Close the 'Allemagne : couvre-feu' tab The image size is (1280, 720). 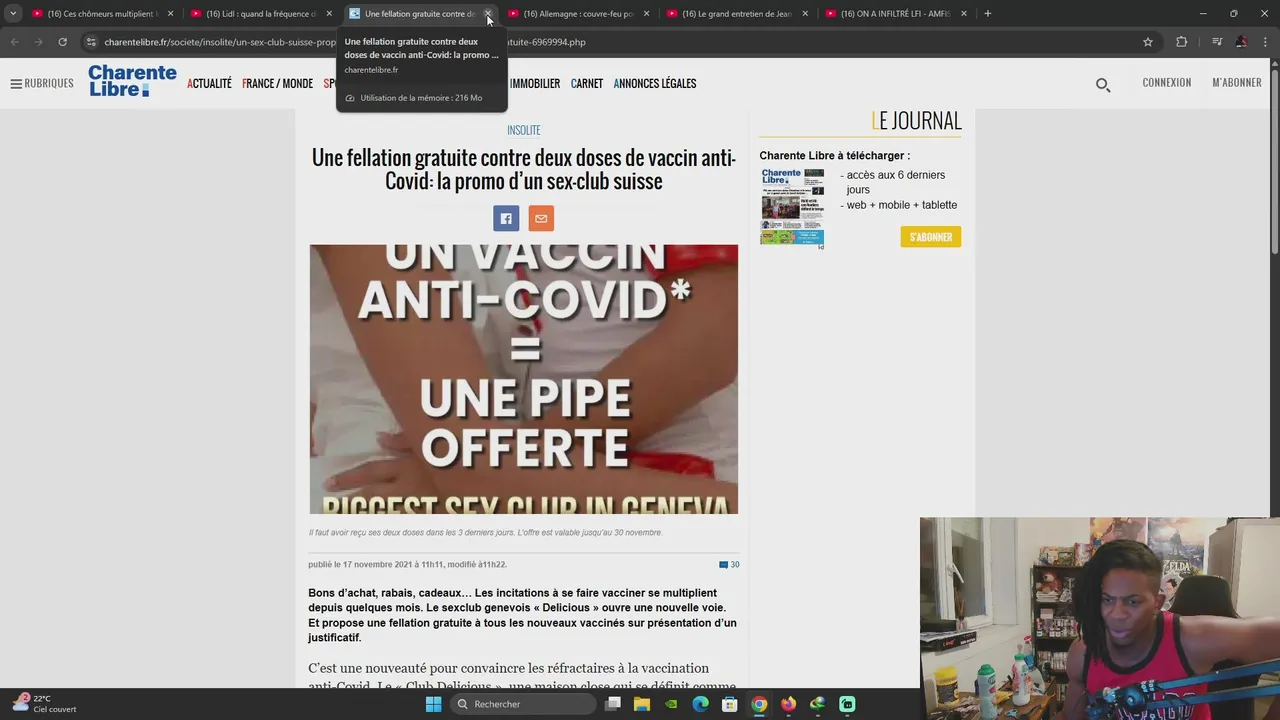(647, 14)
